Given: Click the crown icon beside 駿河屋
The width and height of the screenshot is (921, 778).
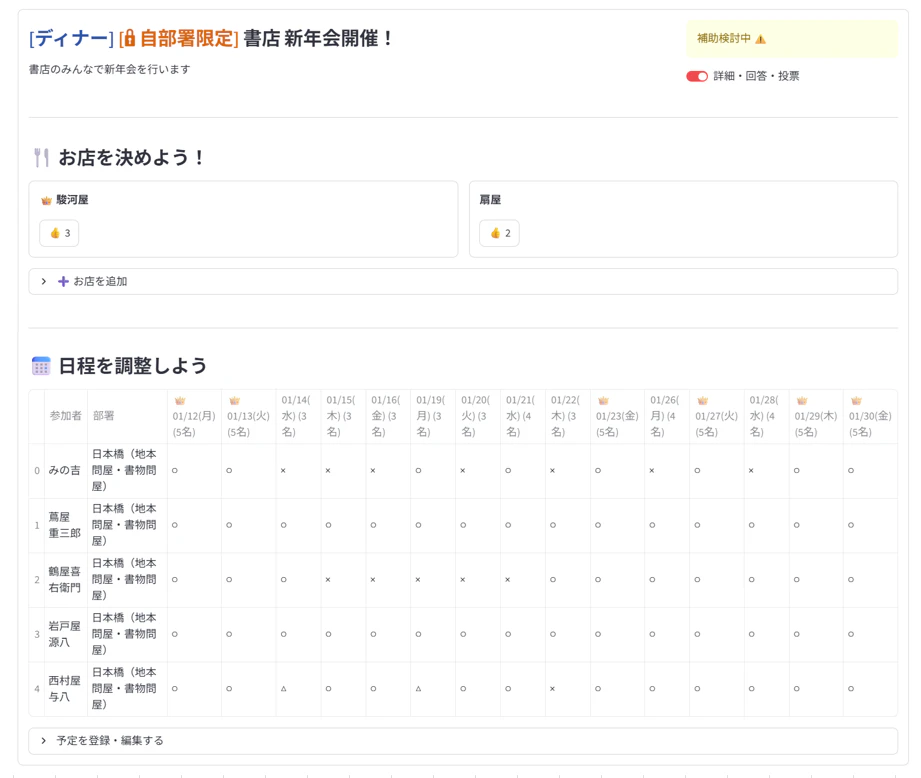Looking at the screenshot, I should [46, 201].
